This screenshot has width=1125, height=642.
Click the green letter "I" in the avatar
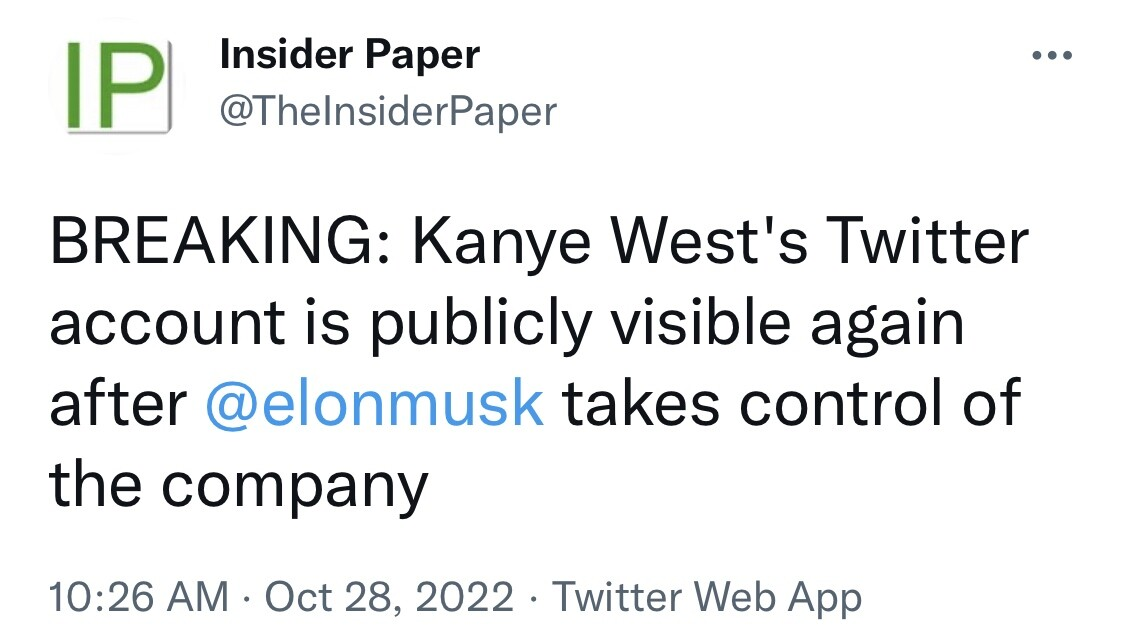pyautogui.click(x=75, y=86)
